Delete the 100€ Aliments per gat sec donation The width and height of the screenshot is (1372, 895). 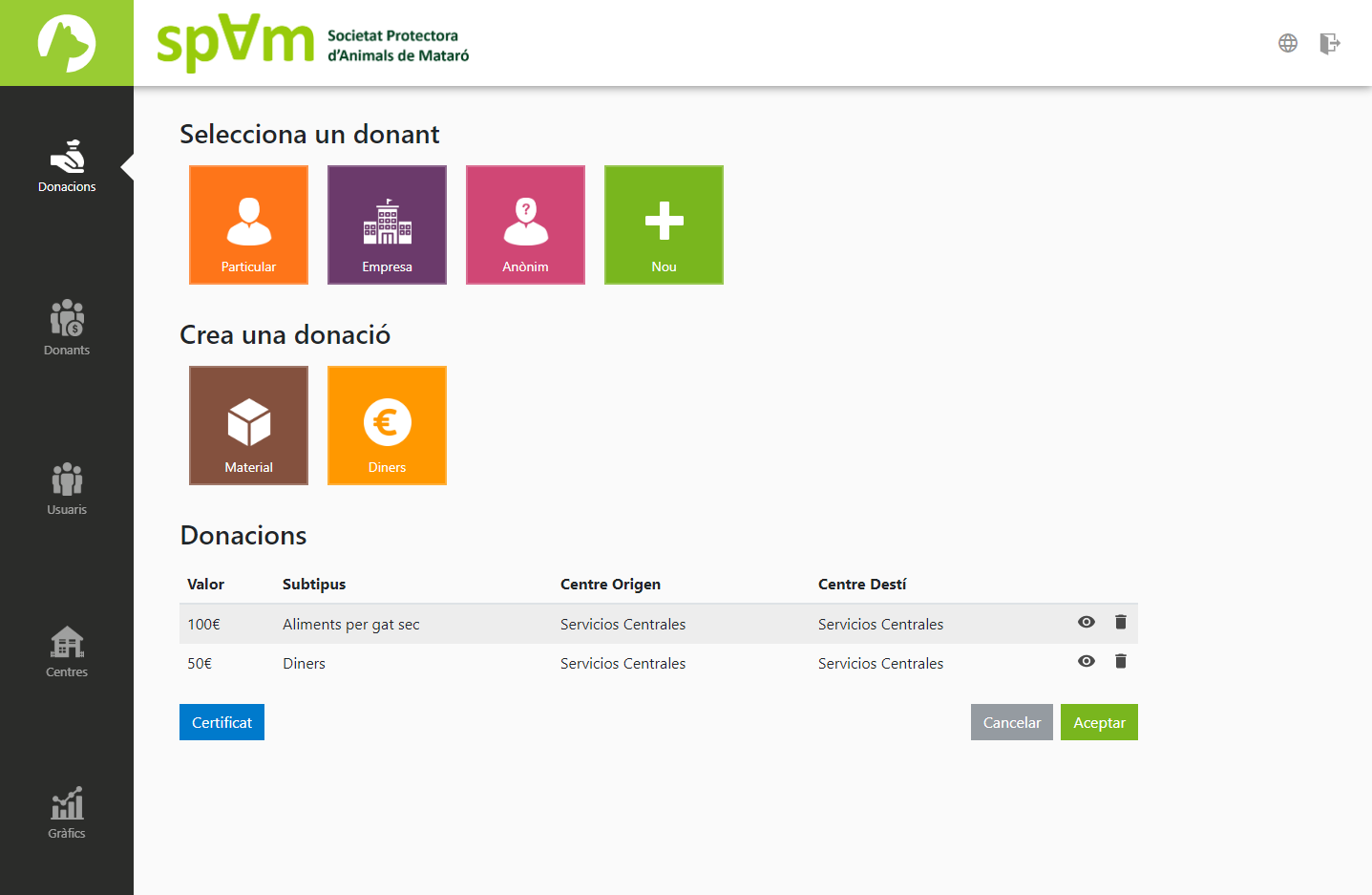pyautogui.click(x=1121, y=622)
